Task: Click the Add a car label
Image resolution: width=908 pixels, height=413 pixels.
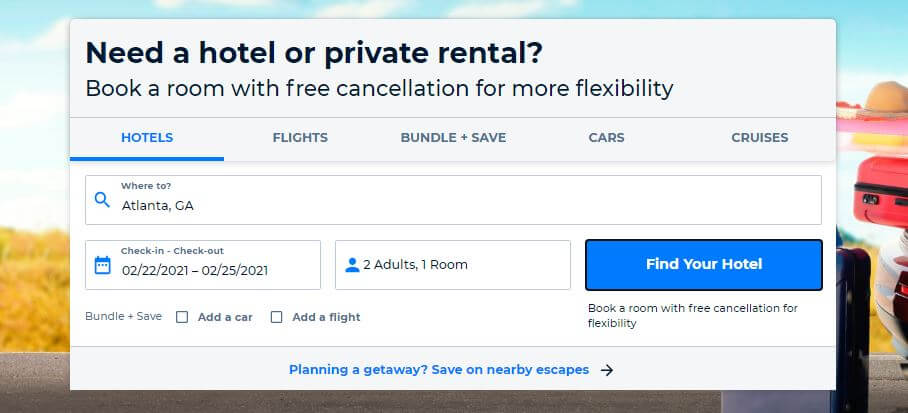Action: pos(225,317)
